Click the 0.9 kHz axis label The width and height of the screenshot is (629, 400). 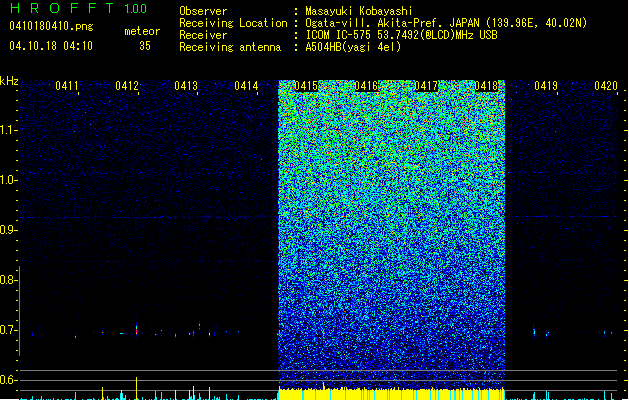(x=7, y=230)
